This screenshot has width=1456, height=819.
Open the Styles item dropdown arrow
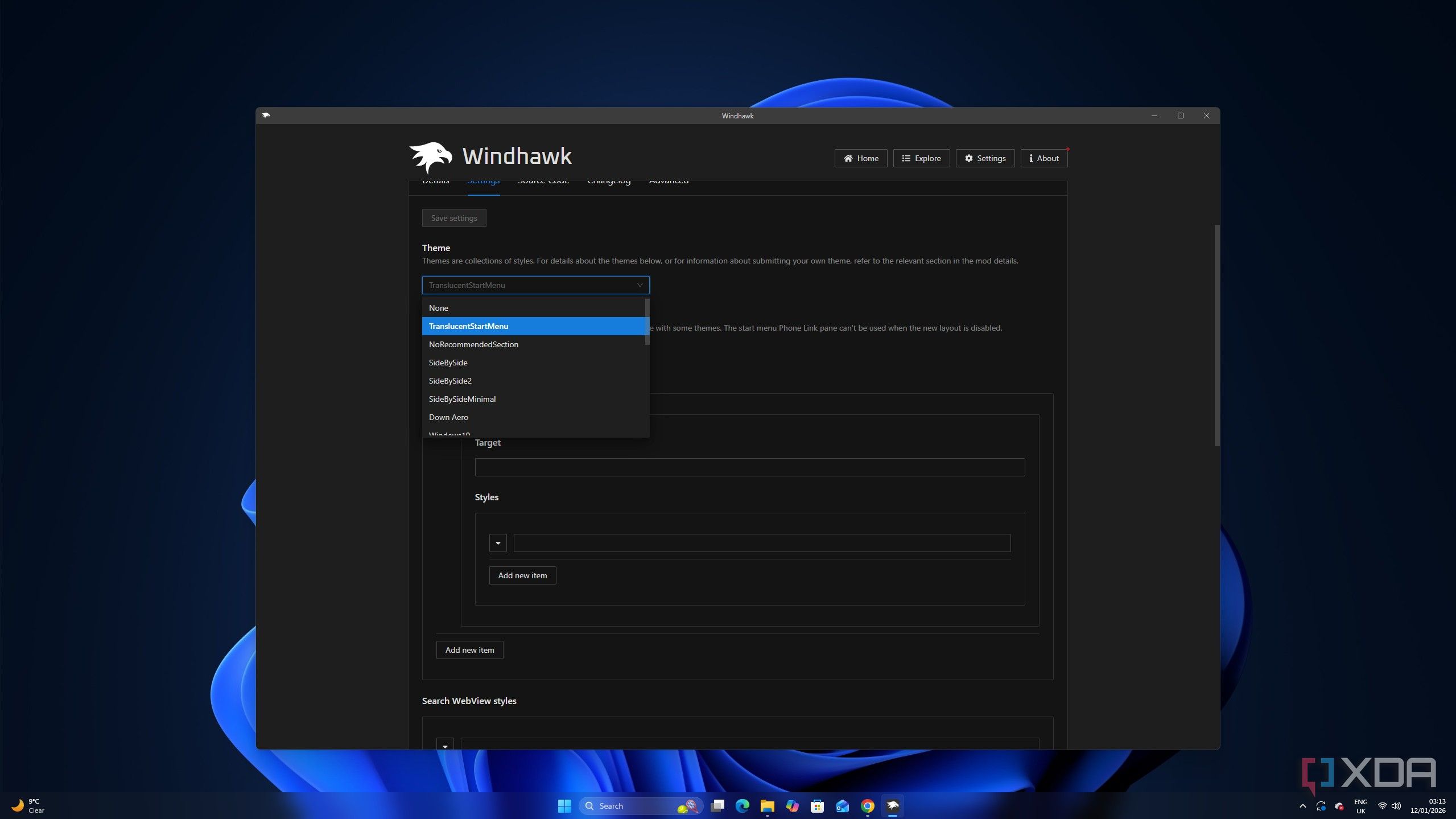(498, 543)
